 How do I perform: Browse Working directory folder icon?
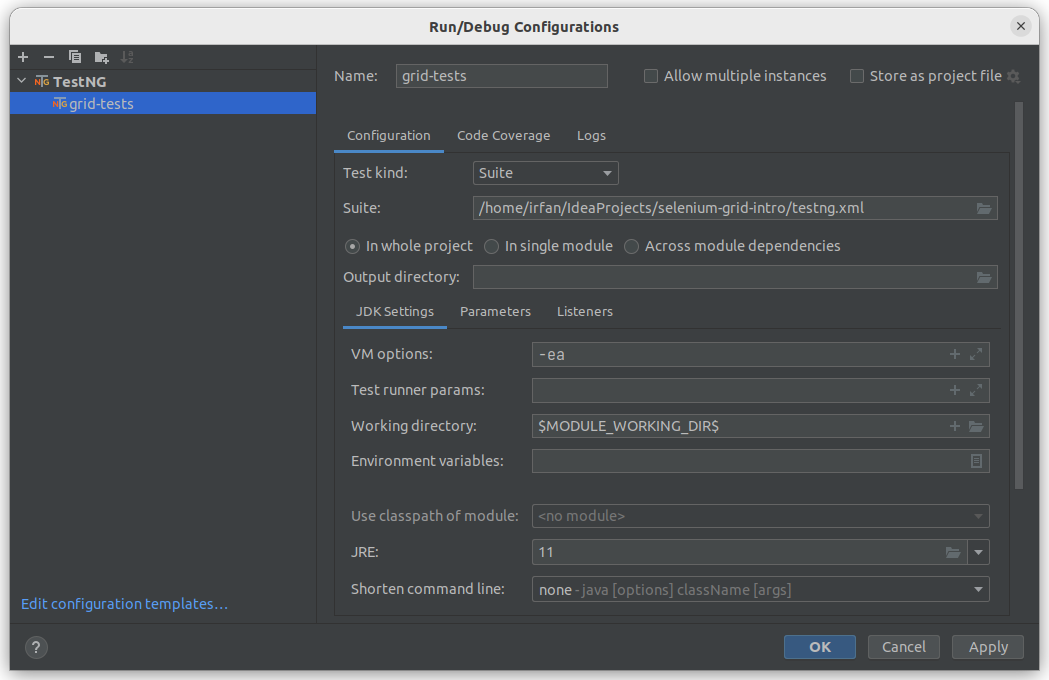tap(976, 426)
